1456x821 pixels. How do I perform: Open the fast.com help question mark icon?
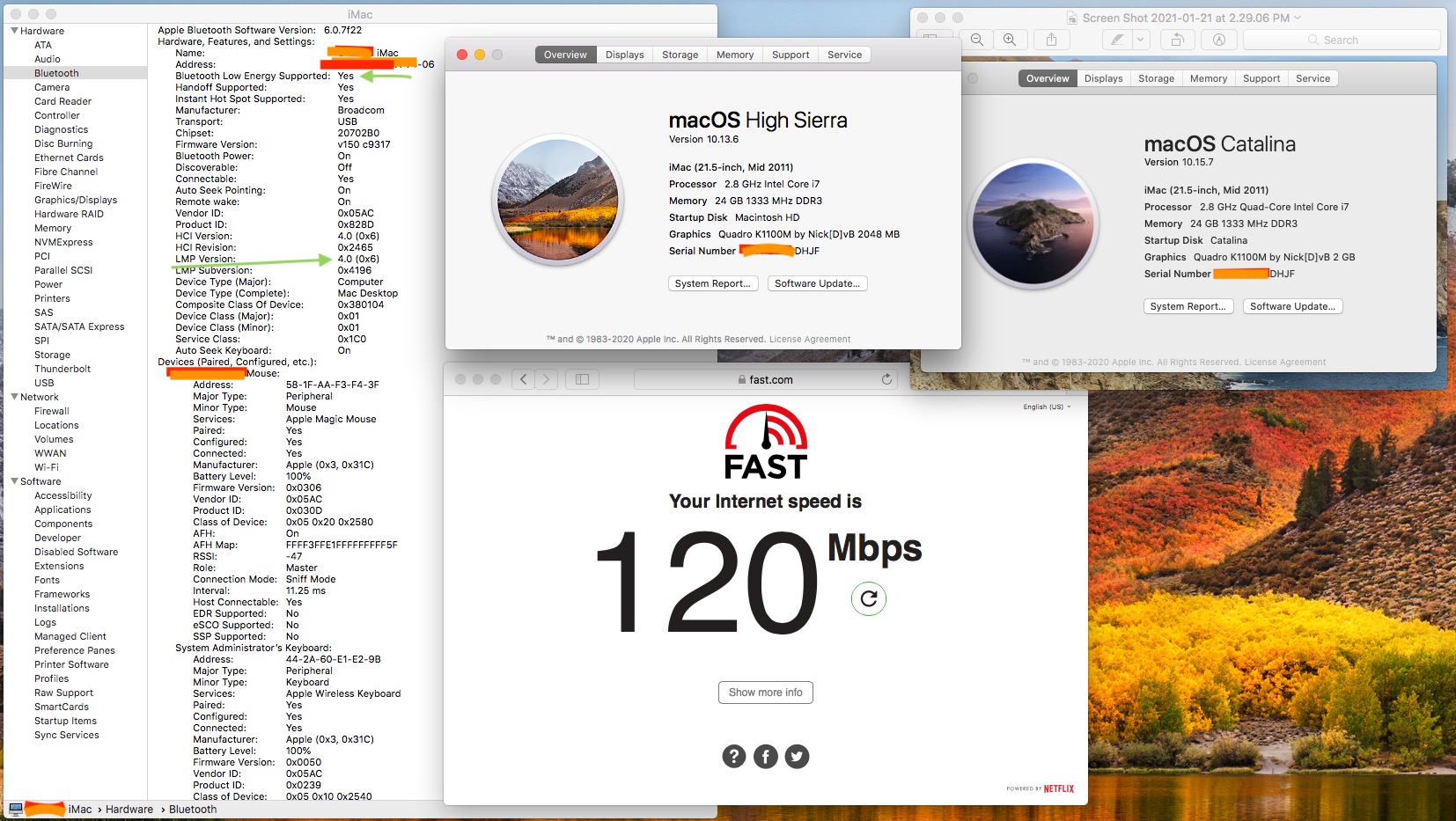pyautogui.click(x=734, y=757)
